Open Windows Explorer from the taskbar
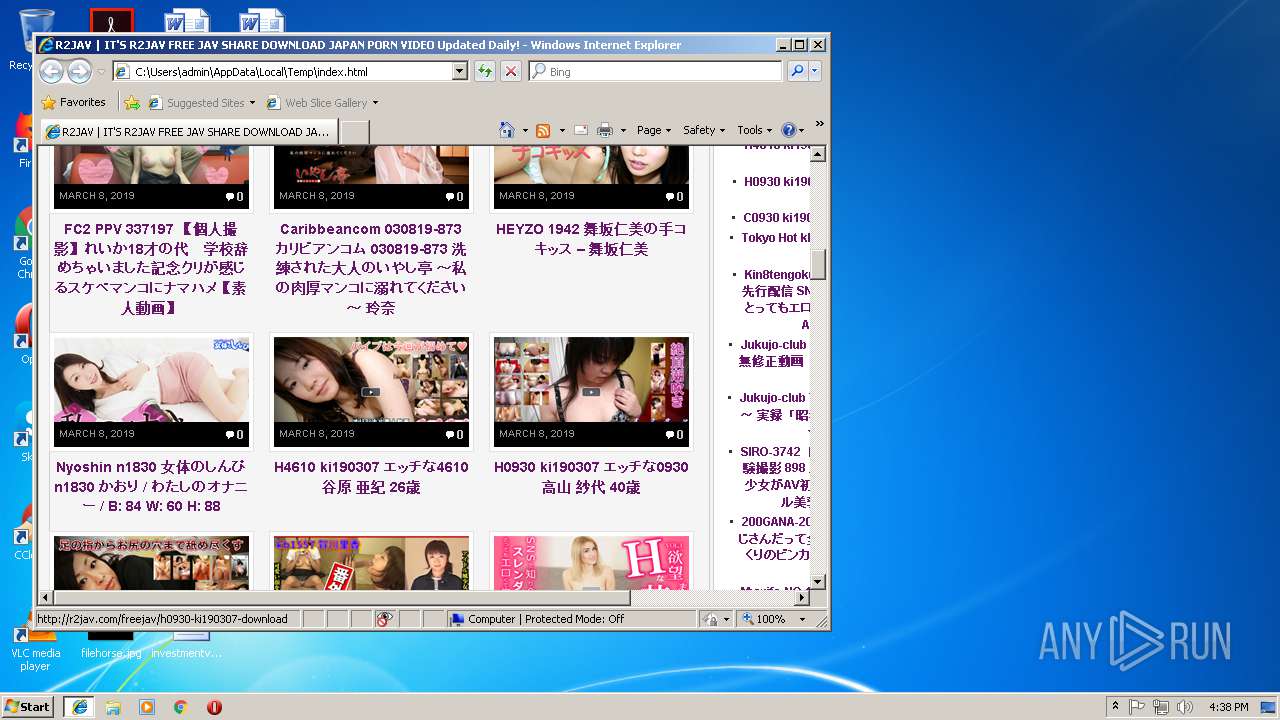The image size is (1280, 720). (113, 706)
